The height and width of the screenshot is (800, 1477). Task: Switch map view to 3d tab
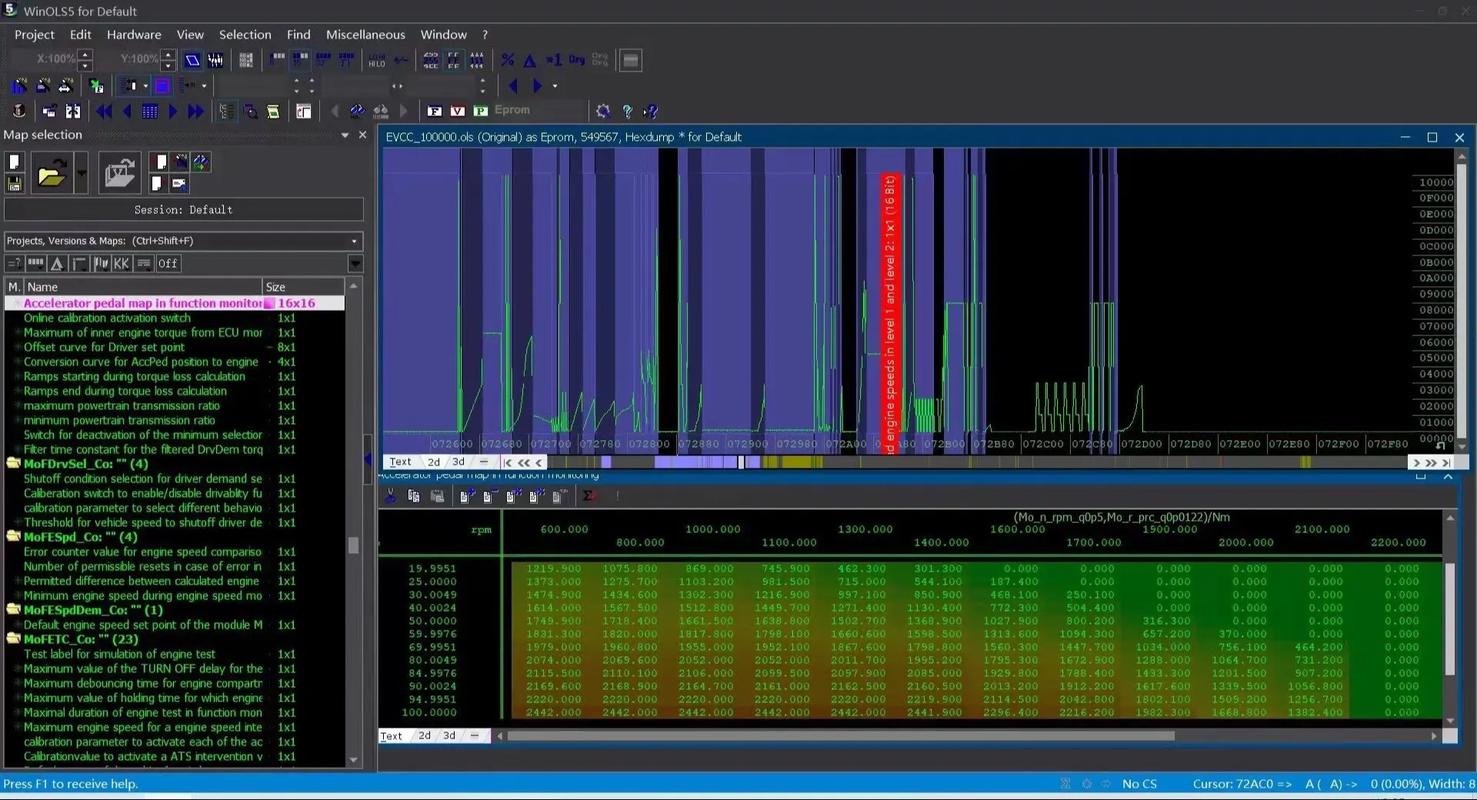[x=449, y=736]
